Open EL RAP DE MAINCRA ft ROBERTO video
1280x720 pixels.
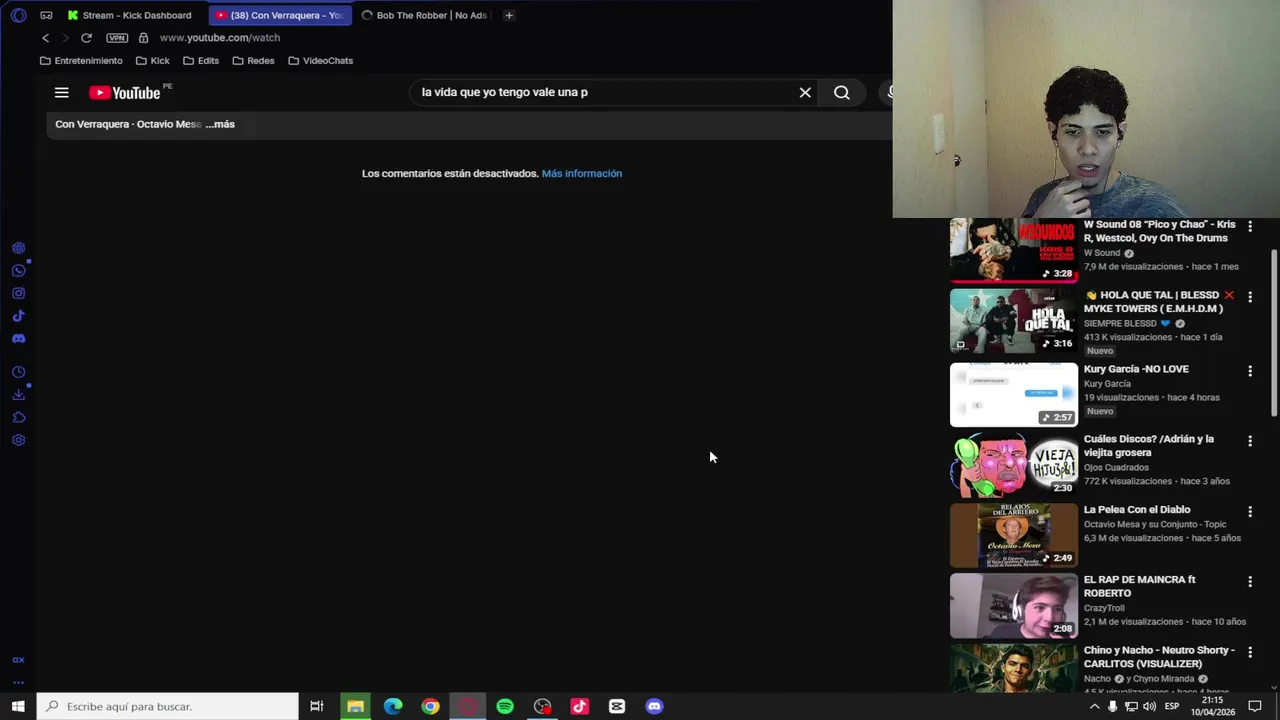[x=1139, y=586]
